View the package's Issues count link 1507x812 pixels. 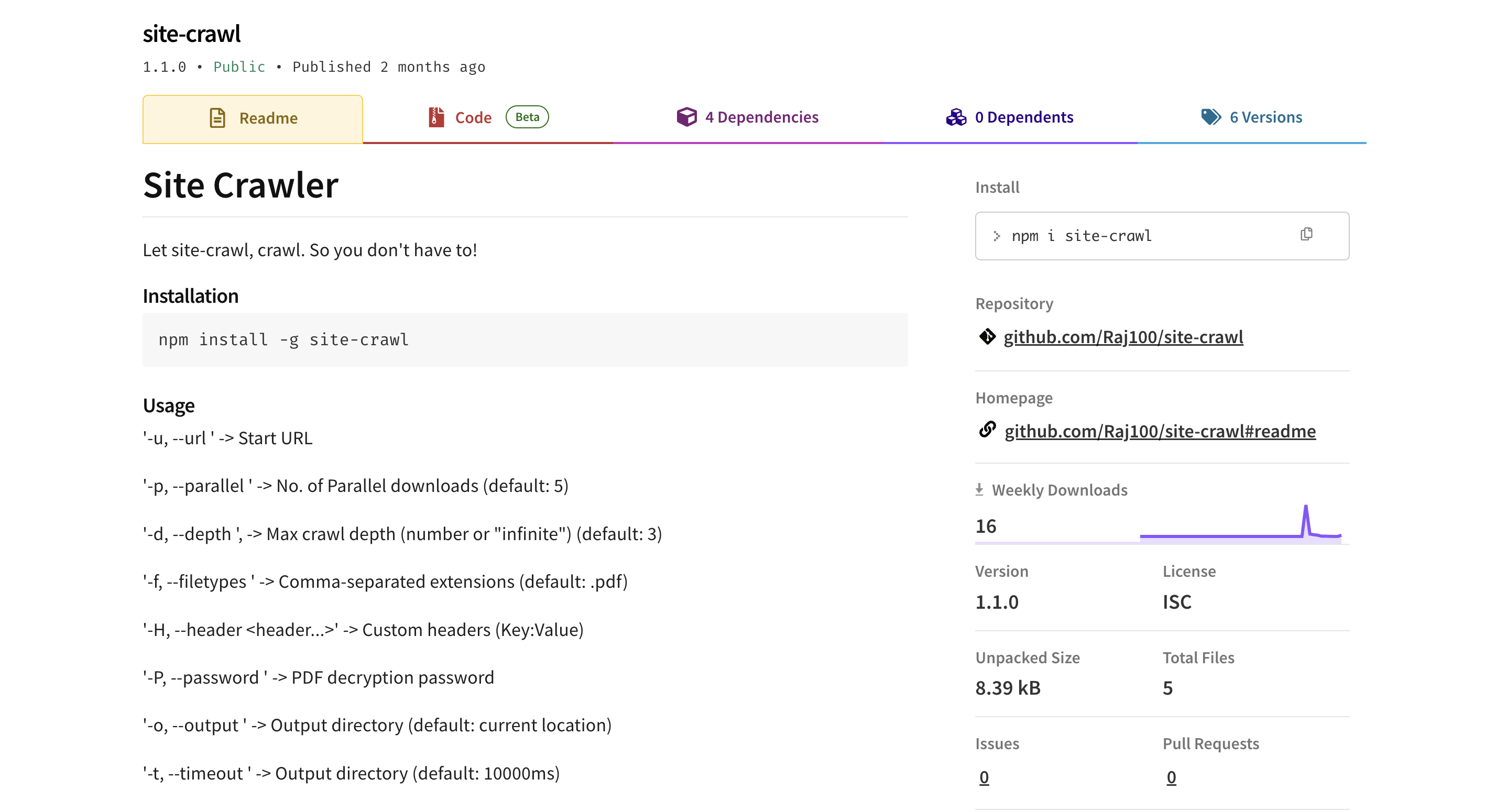point(984,777)
